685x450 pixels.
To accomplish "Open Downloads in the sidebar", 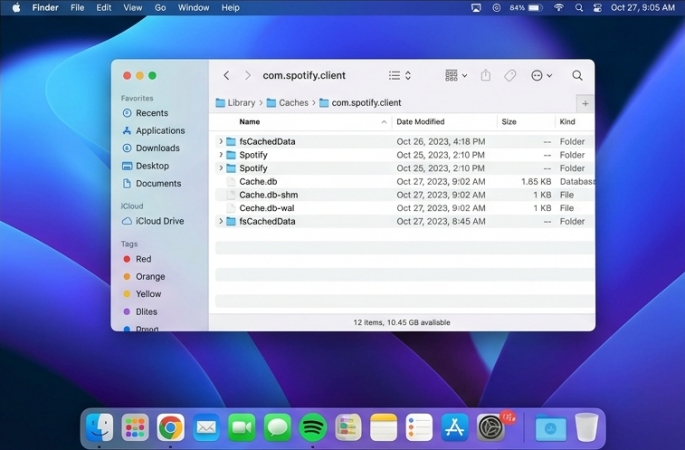I will click(151, 148).
